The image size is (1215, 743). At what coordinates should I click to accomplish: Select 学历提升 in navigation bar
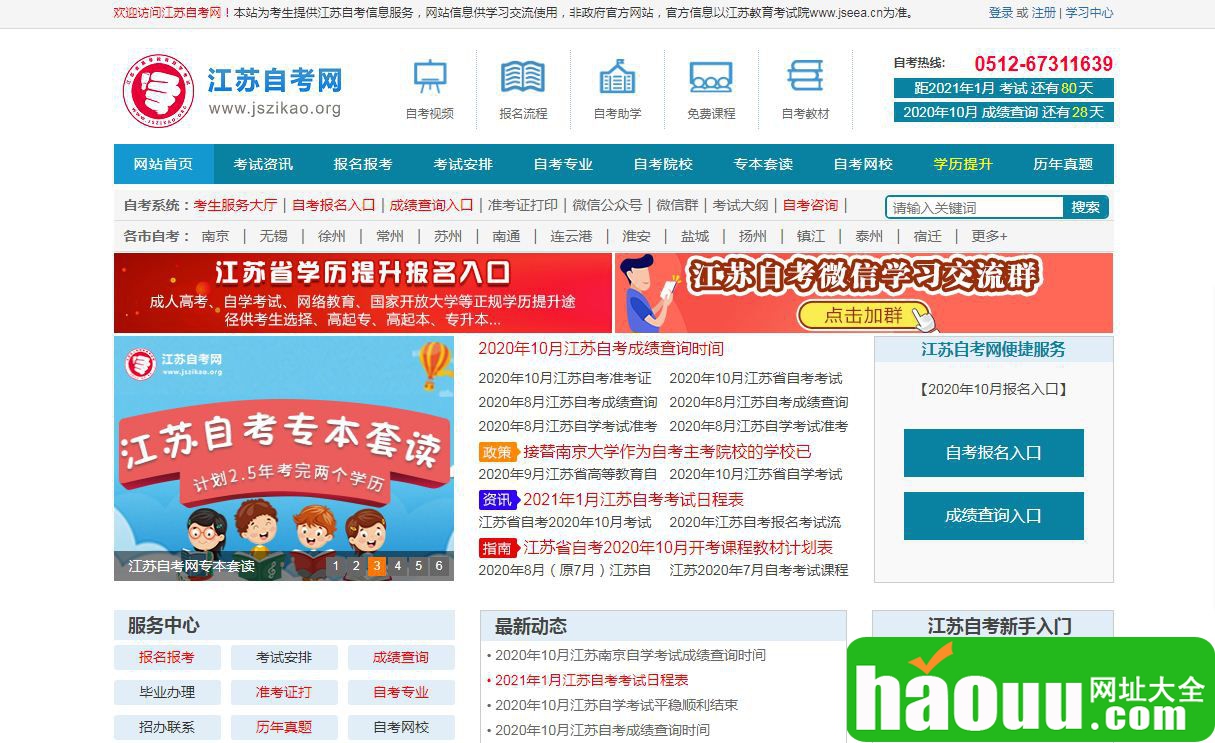pos(963,164)
